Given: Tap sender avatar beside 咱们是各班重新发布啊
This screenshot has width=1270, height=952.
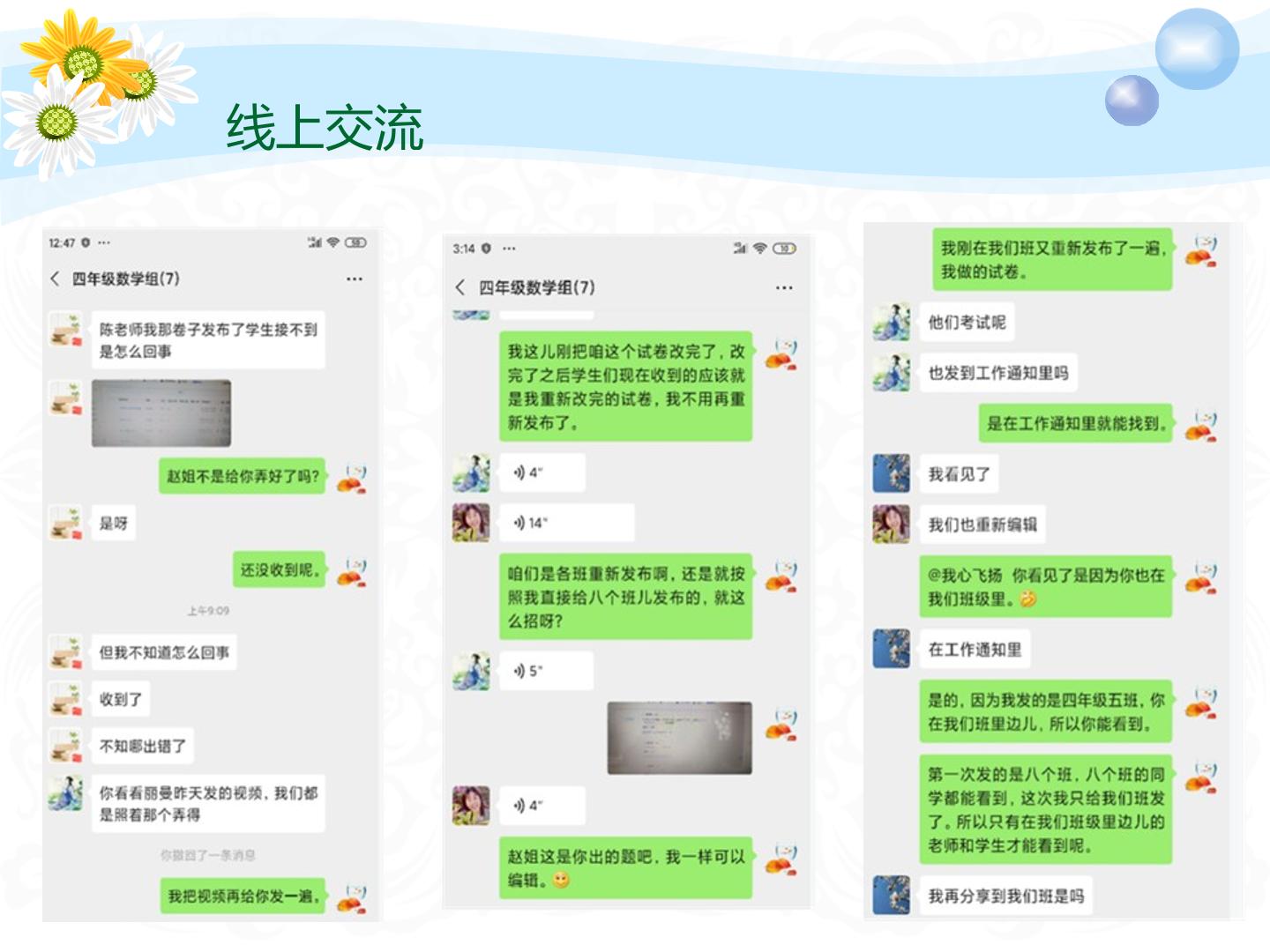Looking at the screenshot, I should coord(781,576).
